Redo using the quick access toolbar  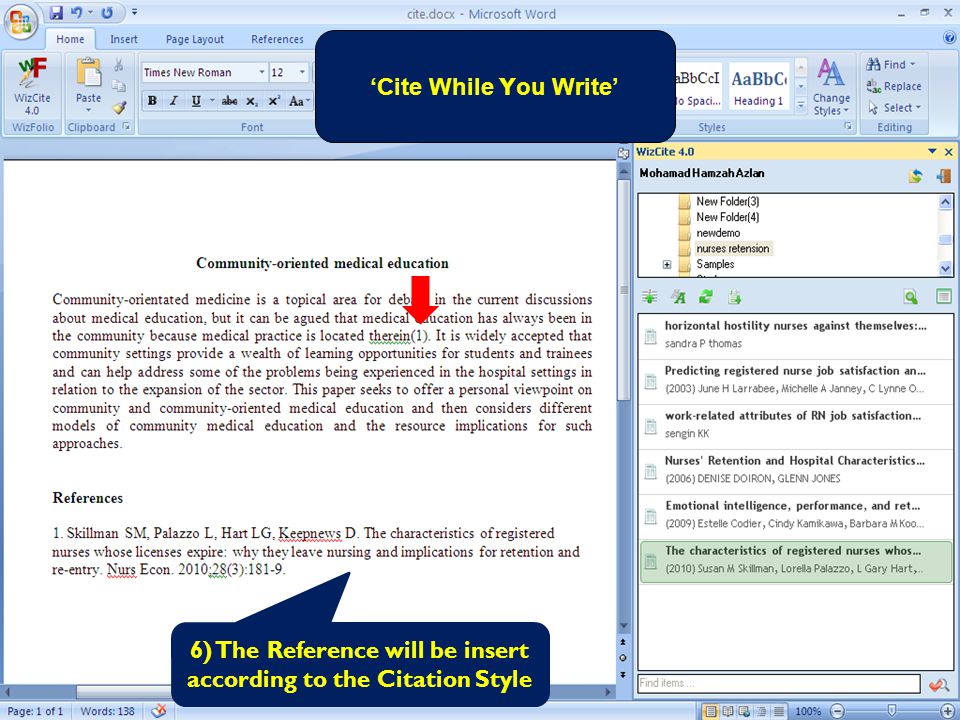pyautogui.click(x=107, y=12)
